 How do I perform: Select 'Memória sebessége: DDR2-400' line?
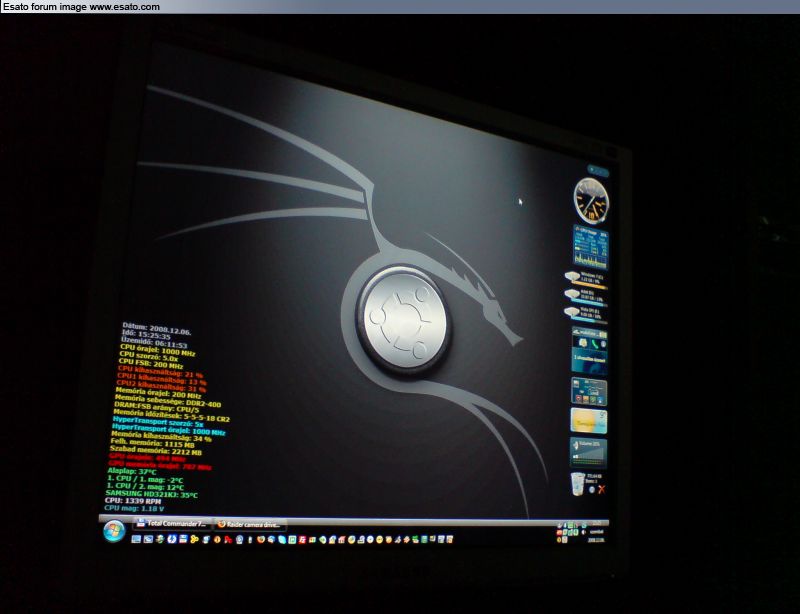pyautogui.click(x=168, y=400)
